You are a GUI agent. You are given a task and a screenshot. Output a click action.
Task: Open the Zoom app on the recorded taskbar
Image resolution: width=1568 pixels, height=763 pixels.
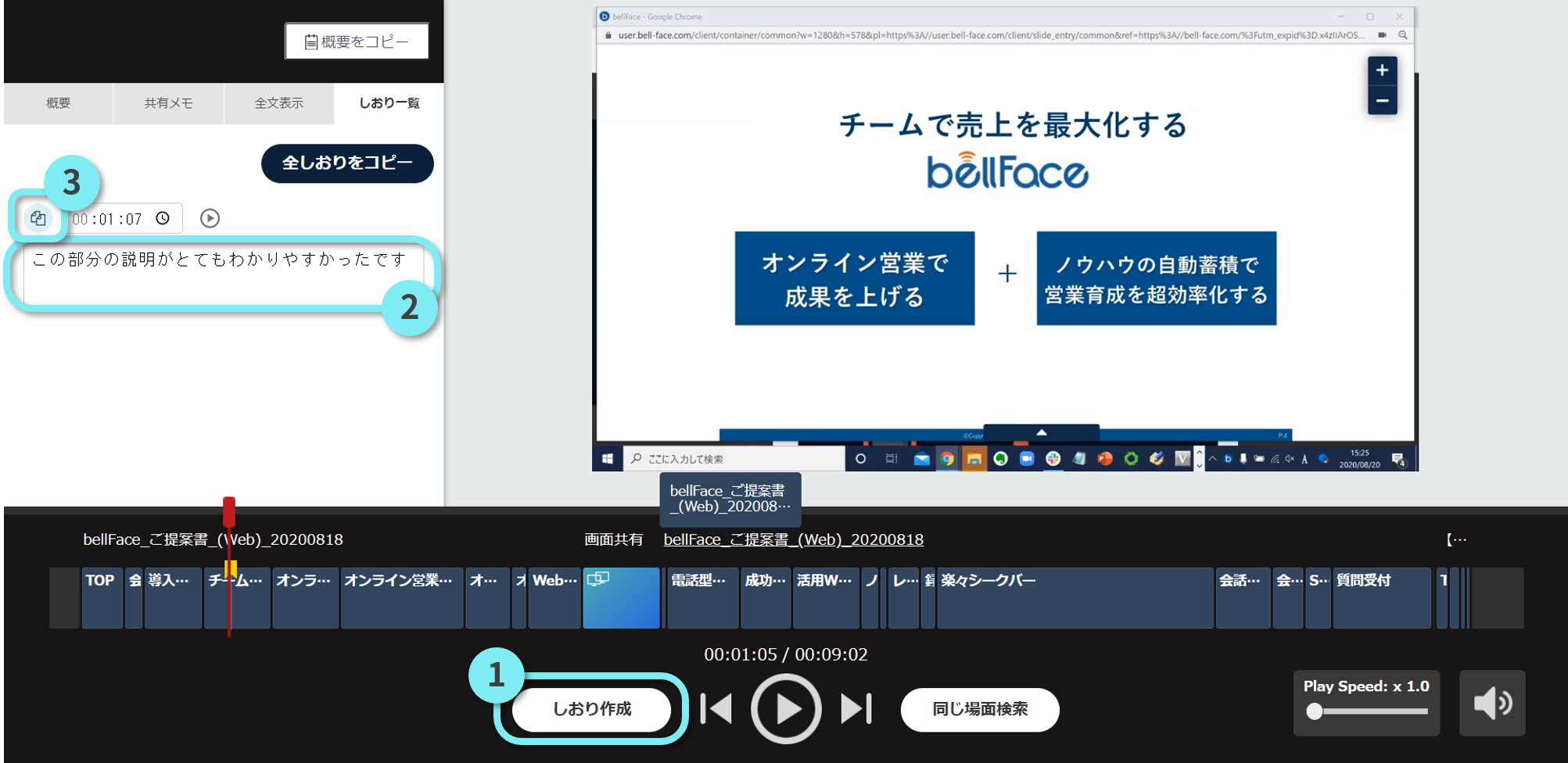pos(1027,459)
